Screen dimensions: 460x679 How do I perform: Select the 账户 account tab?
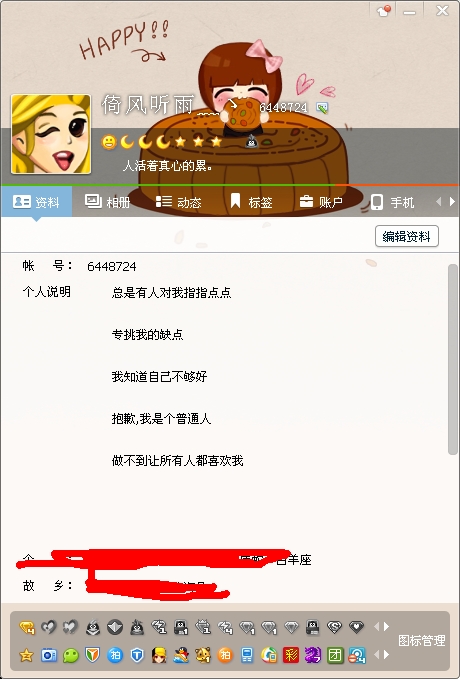pos(321,202)
